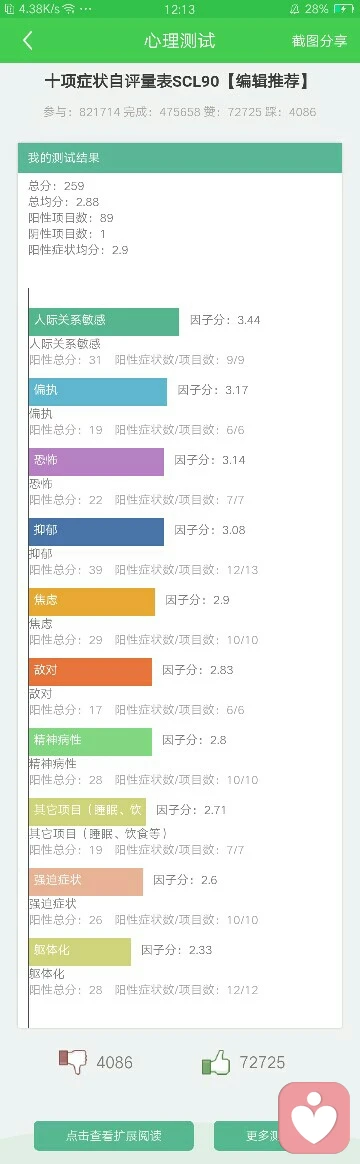The image size is (360, 1164).
Task: Tap the 我的测试结果 panel header
Action: (x=180, y=157)
